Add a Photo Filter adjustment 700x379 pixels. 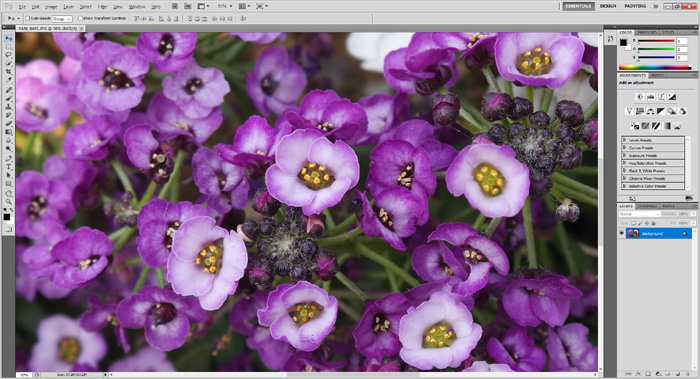point(671,111)
